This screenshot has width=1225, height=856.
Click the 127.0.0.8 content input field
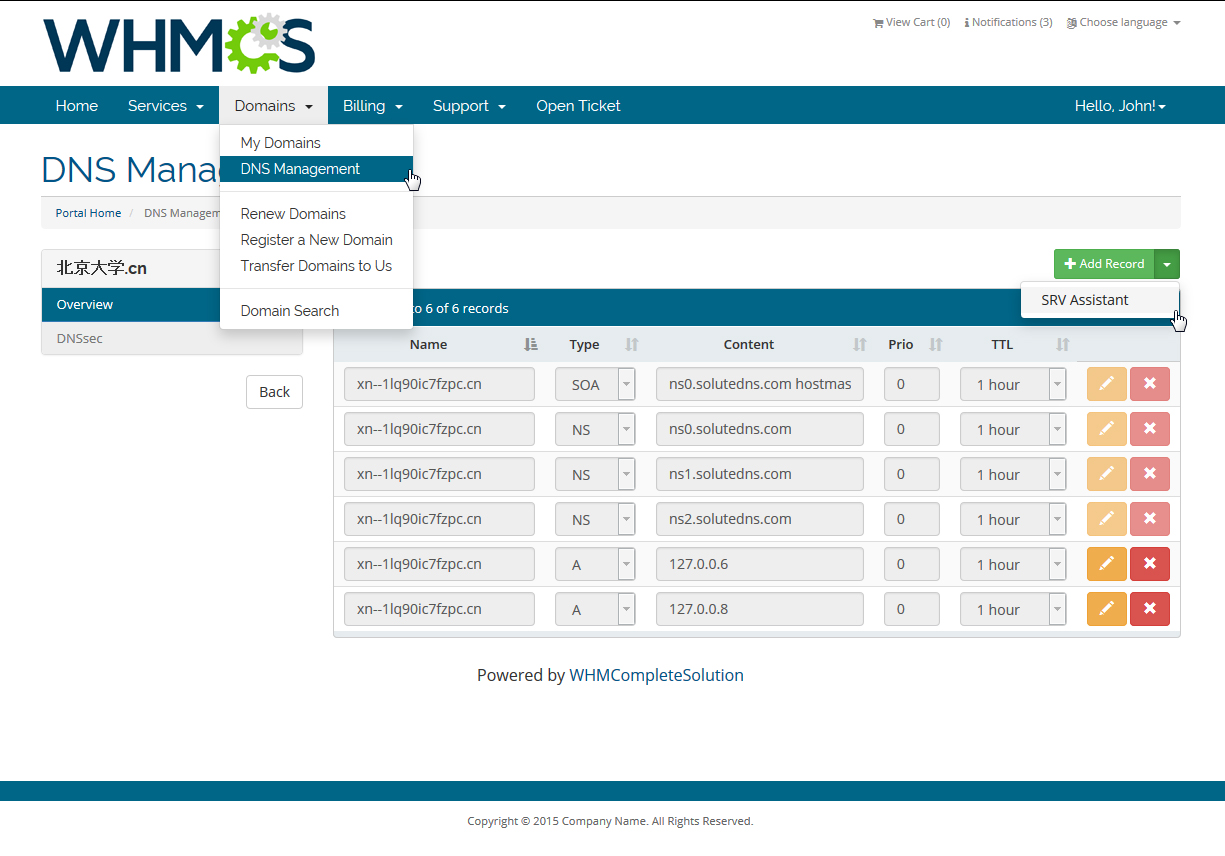[x=759, y=609]
